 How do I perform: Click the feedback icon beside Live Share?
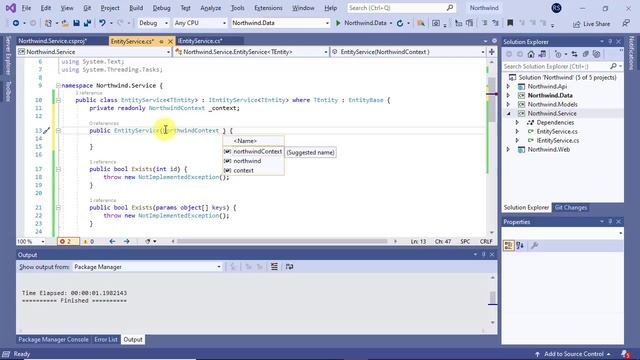coord(626,24)
